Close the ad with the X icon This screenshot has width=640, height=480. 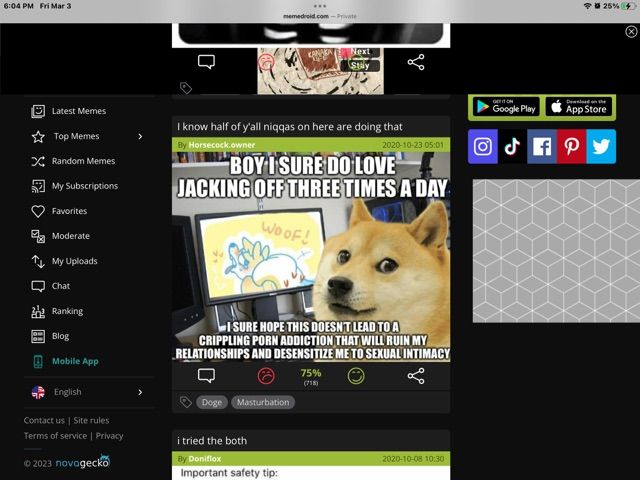631,32
